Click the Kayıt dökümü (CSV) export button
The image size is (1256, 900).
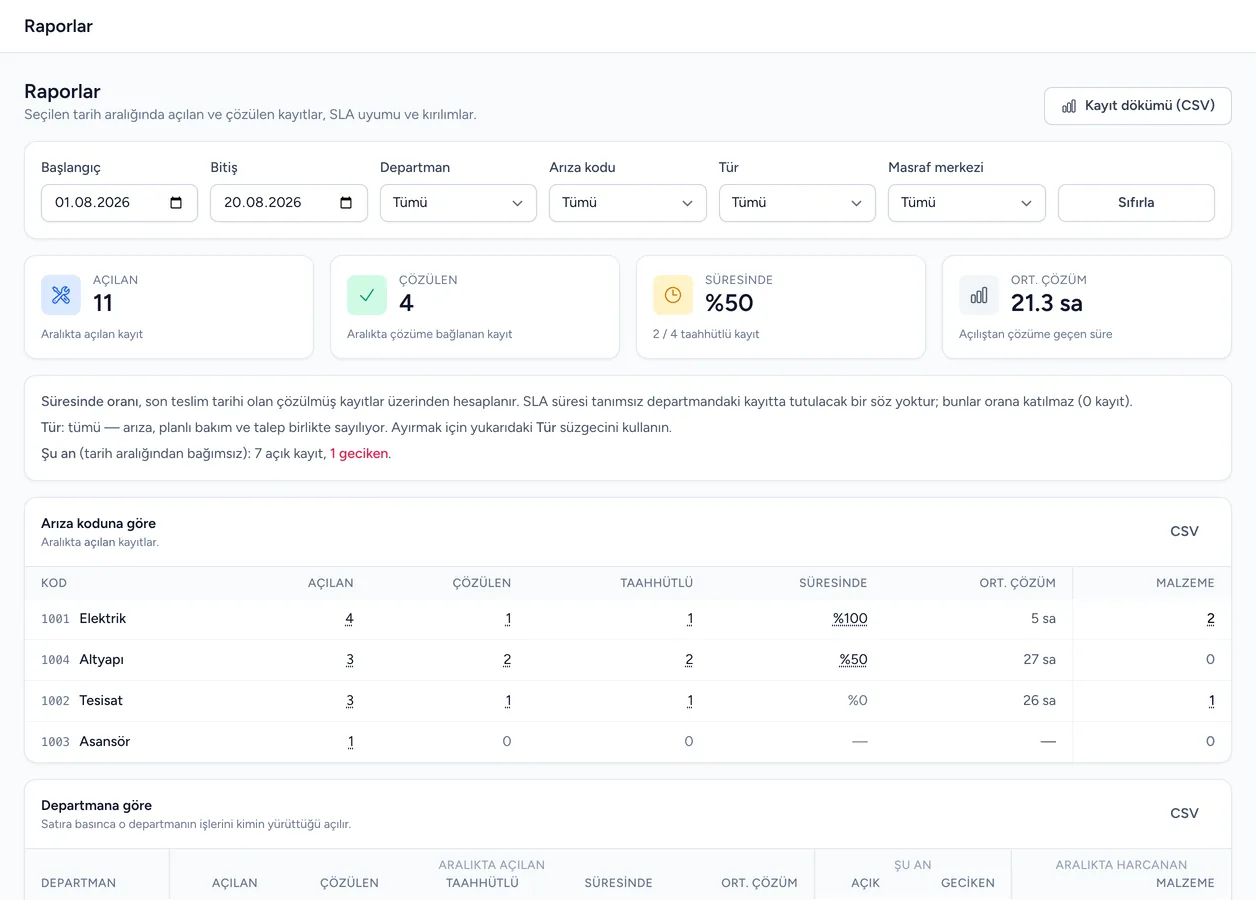click(1137, 106)
